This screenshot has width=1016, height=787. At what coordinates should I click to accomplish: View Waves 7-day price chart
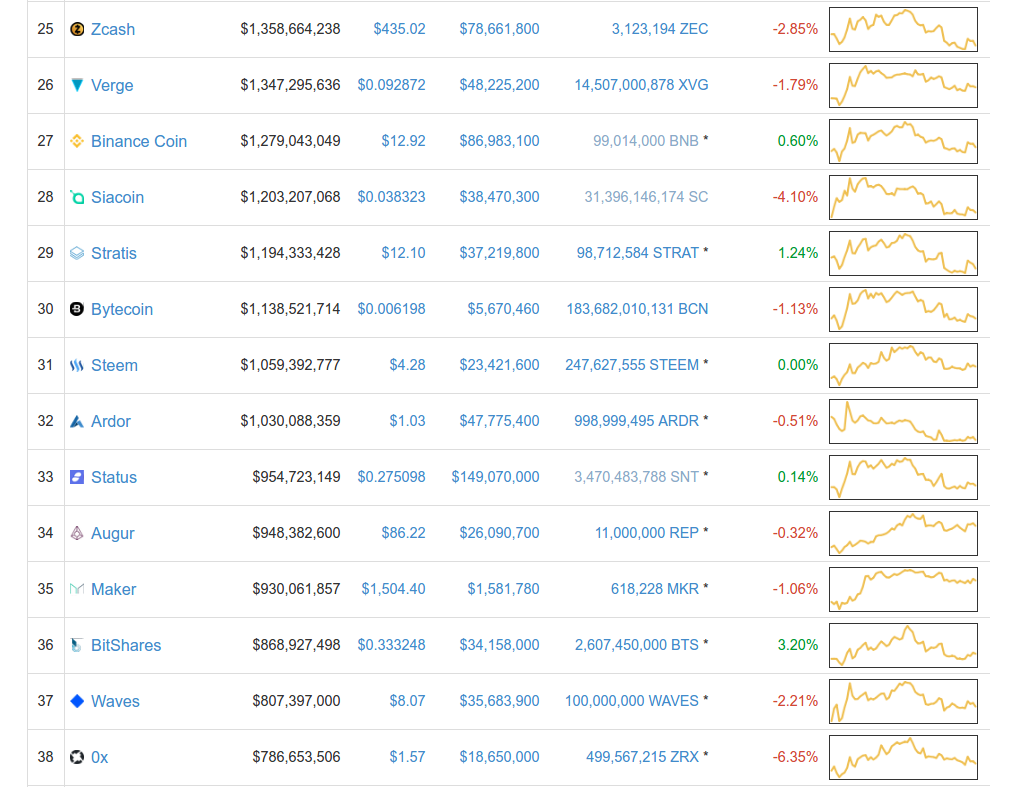pos(903,701)
